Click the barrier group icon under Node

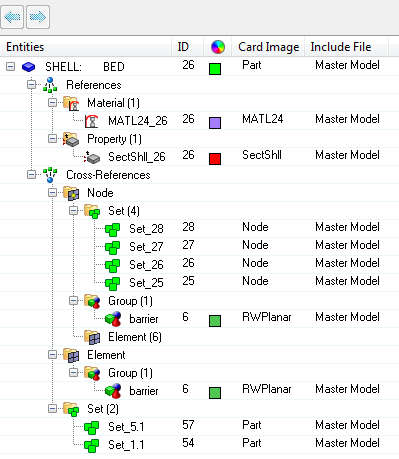click(113, 319)
